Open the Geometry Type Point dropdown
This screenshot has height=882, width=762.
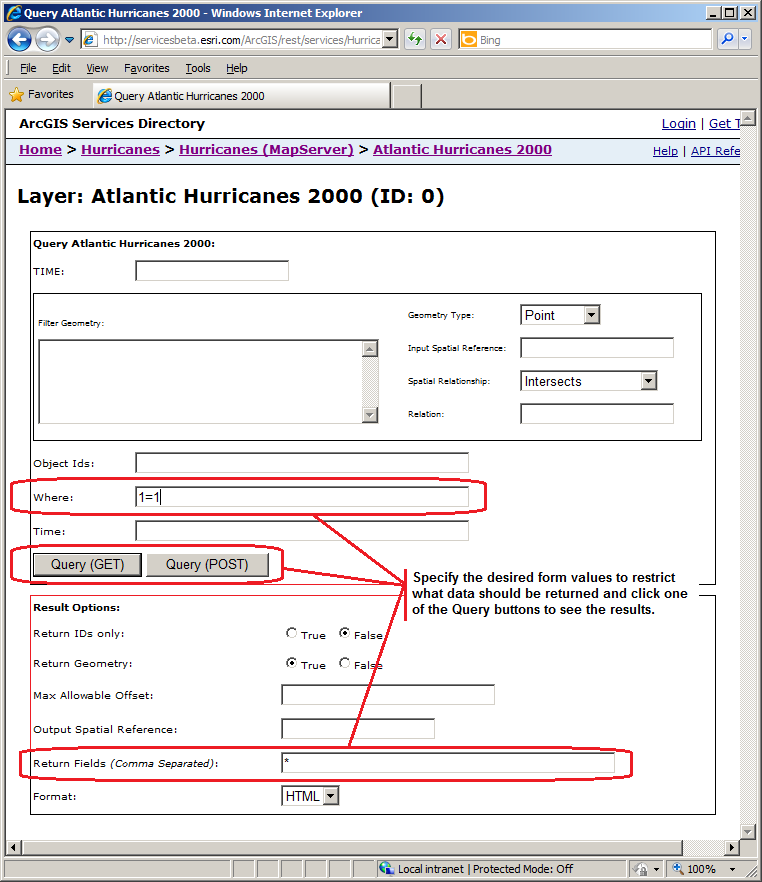560,315
